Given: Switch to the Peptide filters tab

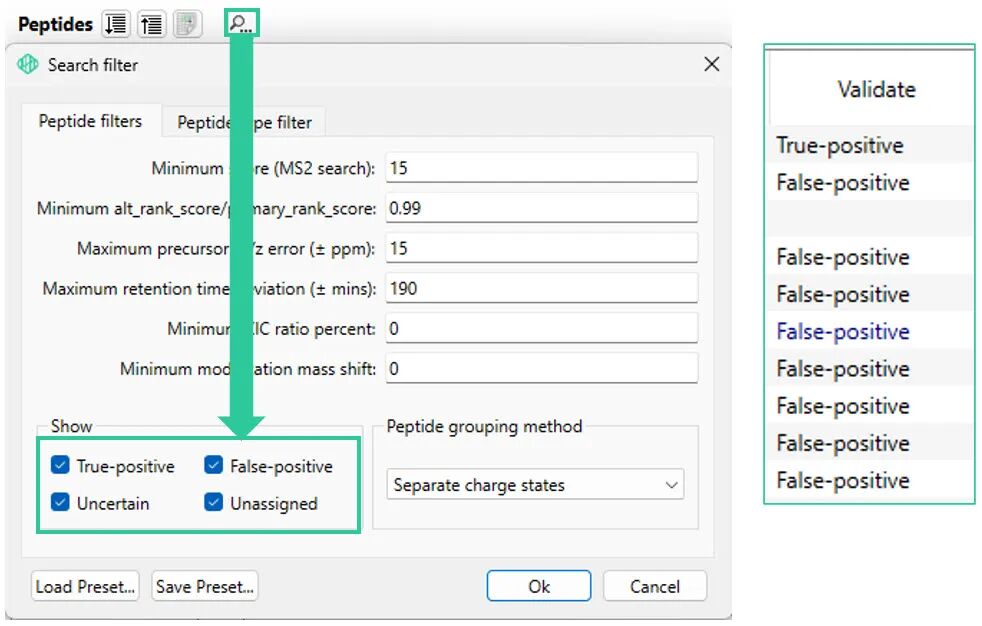Looking at the screenshot, I should click(90, 122).
